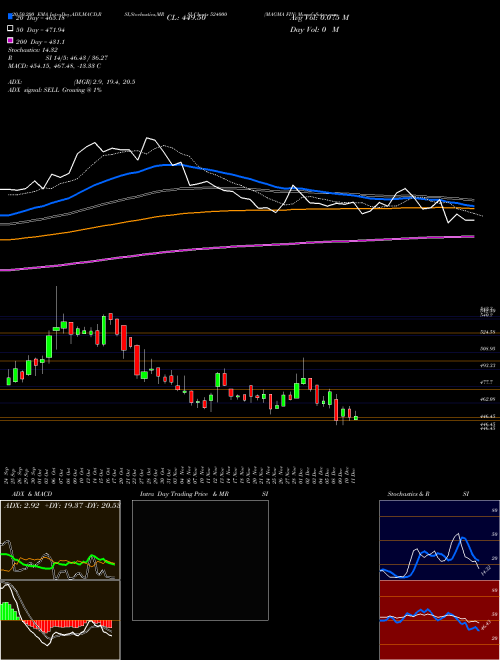Screen dimensions: 500x660
Task: Click the 'Stochastics: 14.32' readout
Action: [33, 50]
